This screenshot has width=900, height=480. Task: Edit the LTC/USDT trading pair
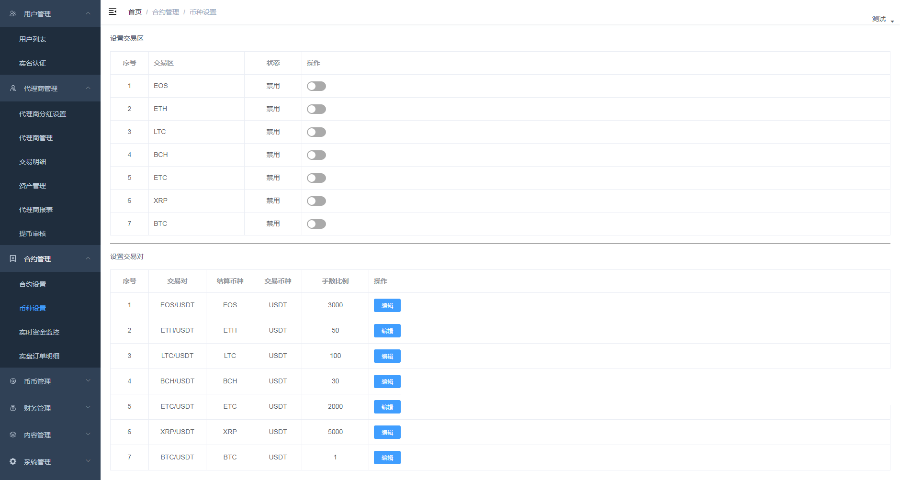pyautogui.click(x=387, y=356)
